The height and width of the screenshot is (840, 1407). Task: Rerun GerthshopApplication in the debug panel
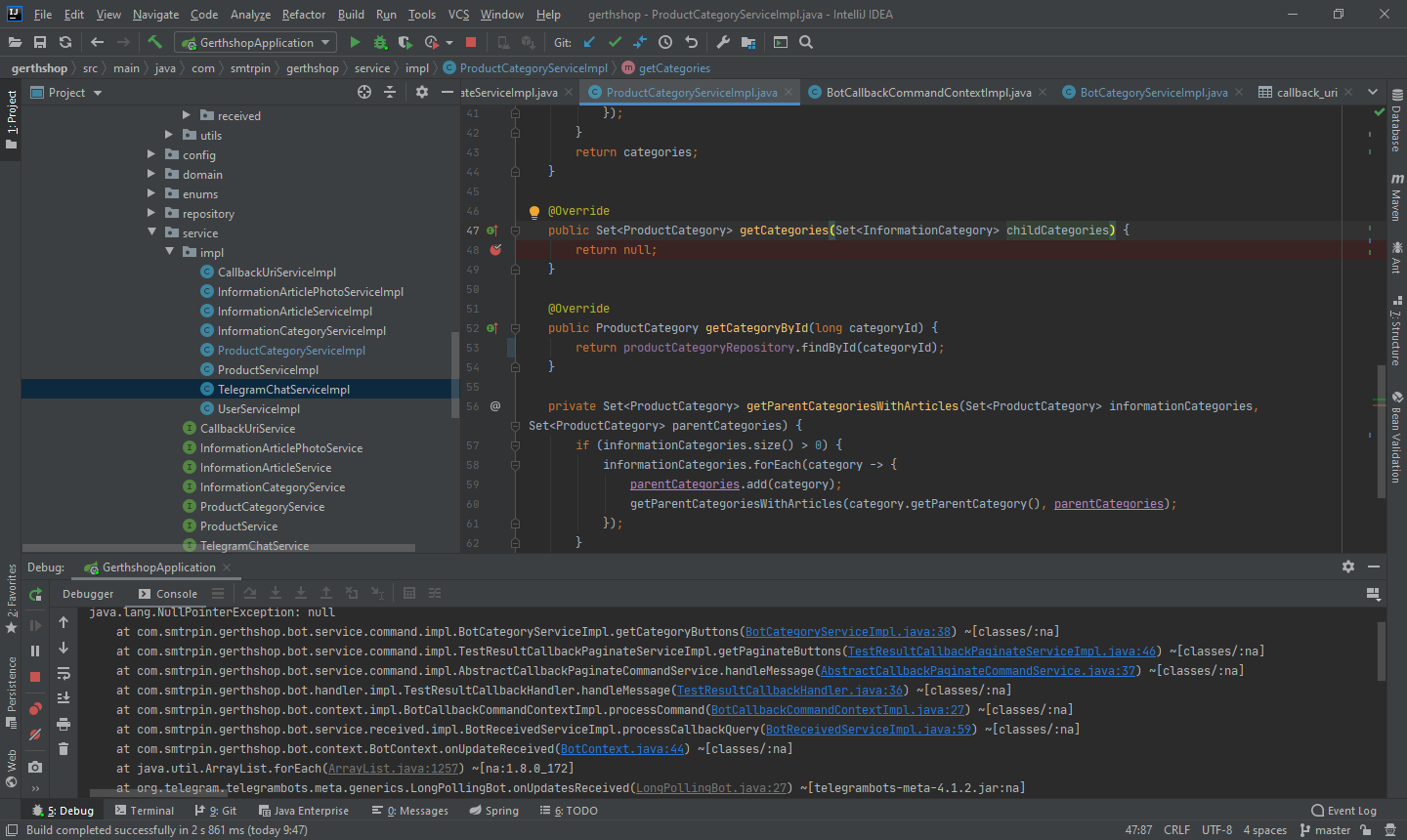tap(35, 594)
